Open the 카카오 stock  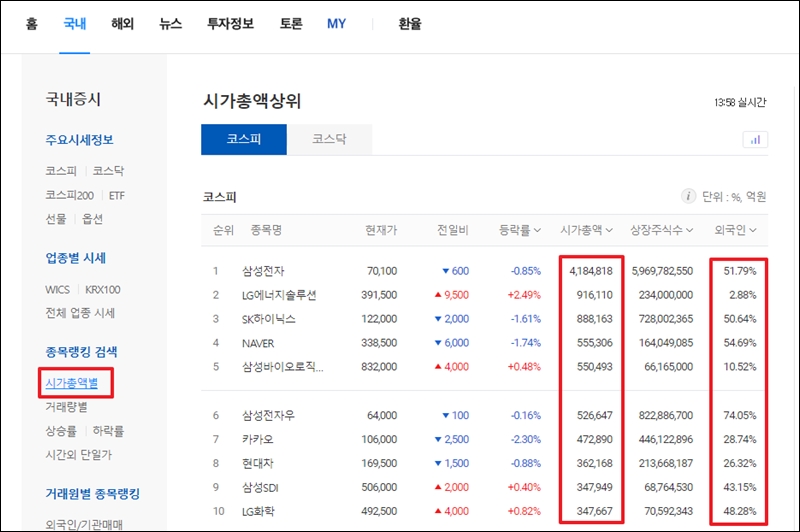(x=258, y=439)
